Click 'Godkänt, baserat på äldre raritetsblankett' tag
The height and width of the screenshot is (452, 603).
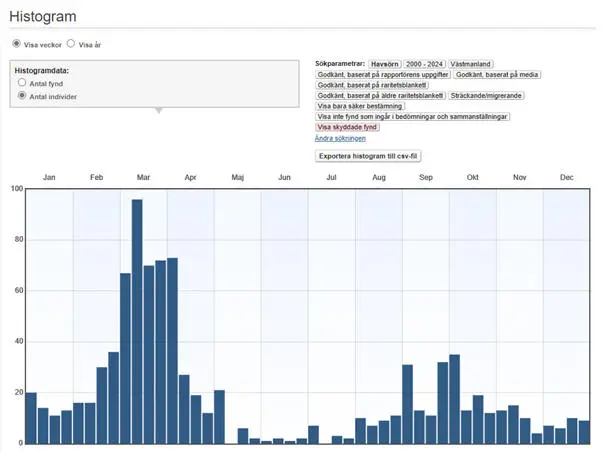pyautogui.click(x=380, y=96)
